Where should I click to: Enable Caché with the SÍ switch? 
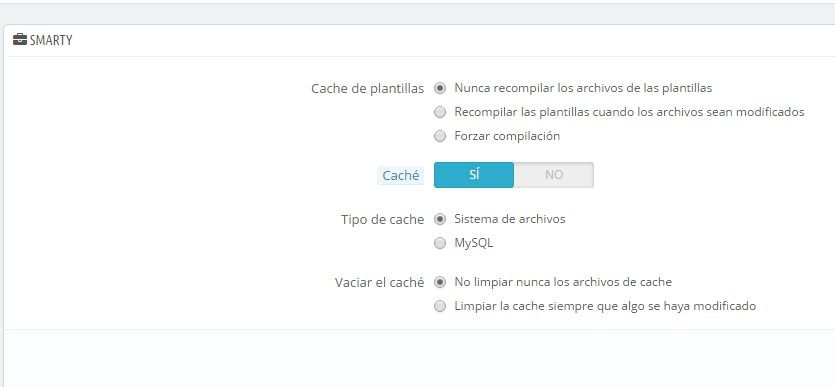point(474,175)
